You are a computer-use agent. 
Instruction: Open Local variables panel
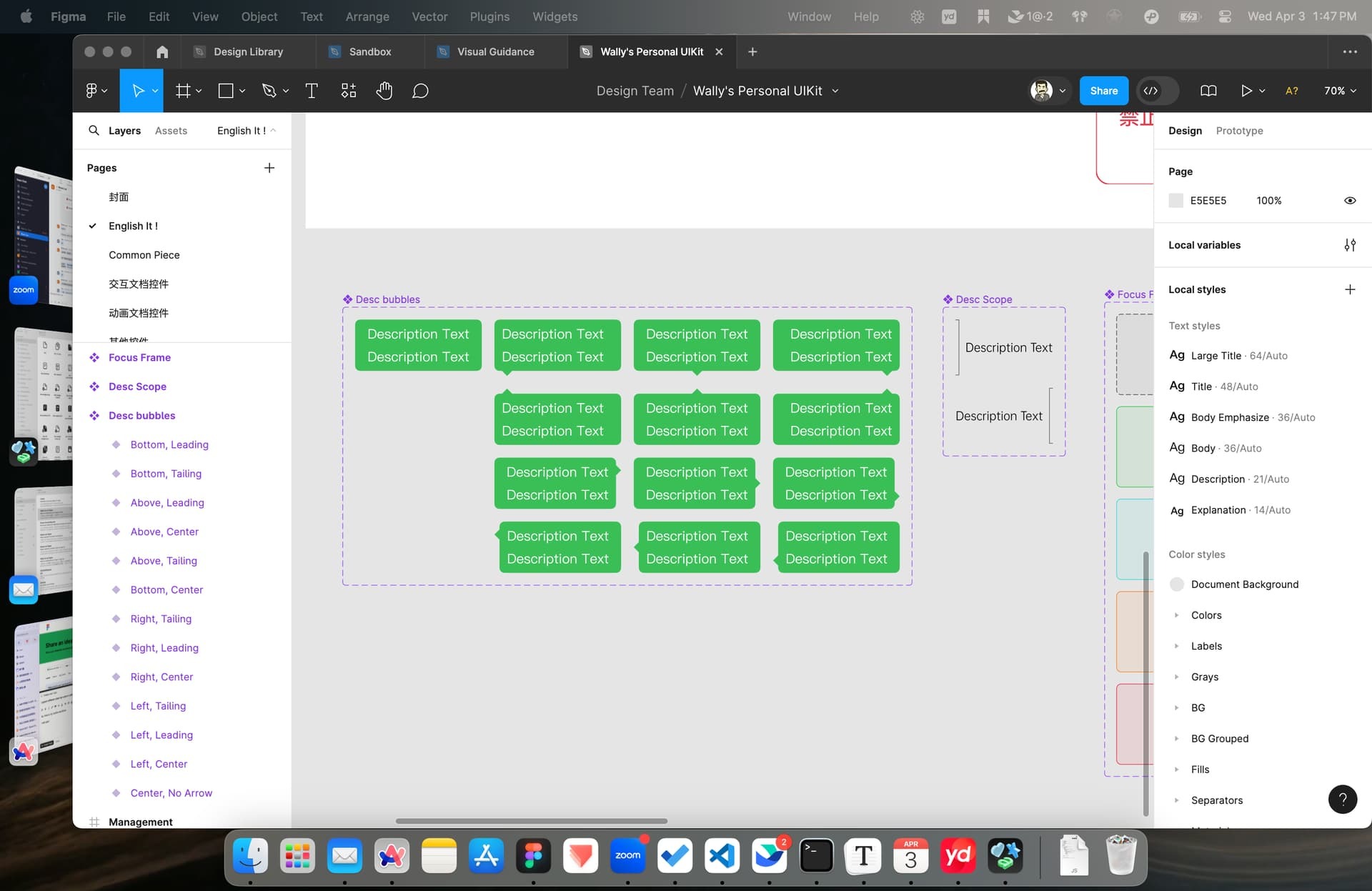point(1350,244)
